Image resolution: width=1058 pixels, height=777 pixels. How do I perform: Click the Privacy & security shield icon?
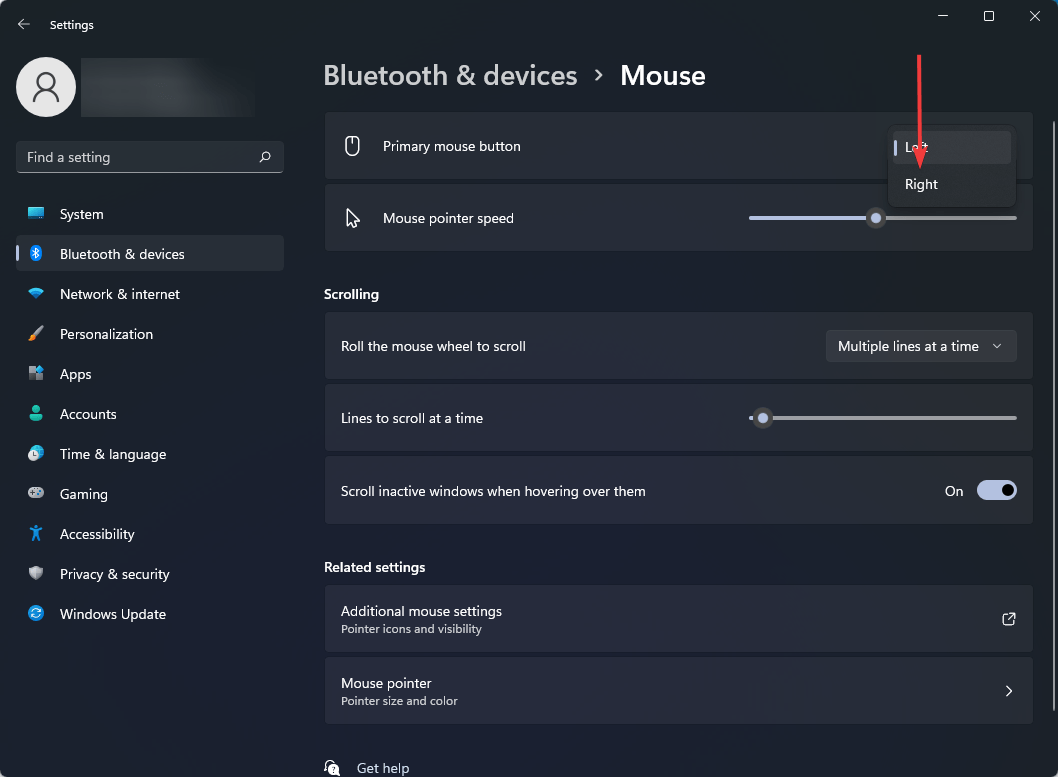[36, 573]
